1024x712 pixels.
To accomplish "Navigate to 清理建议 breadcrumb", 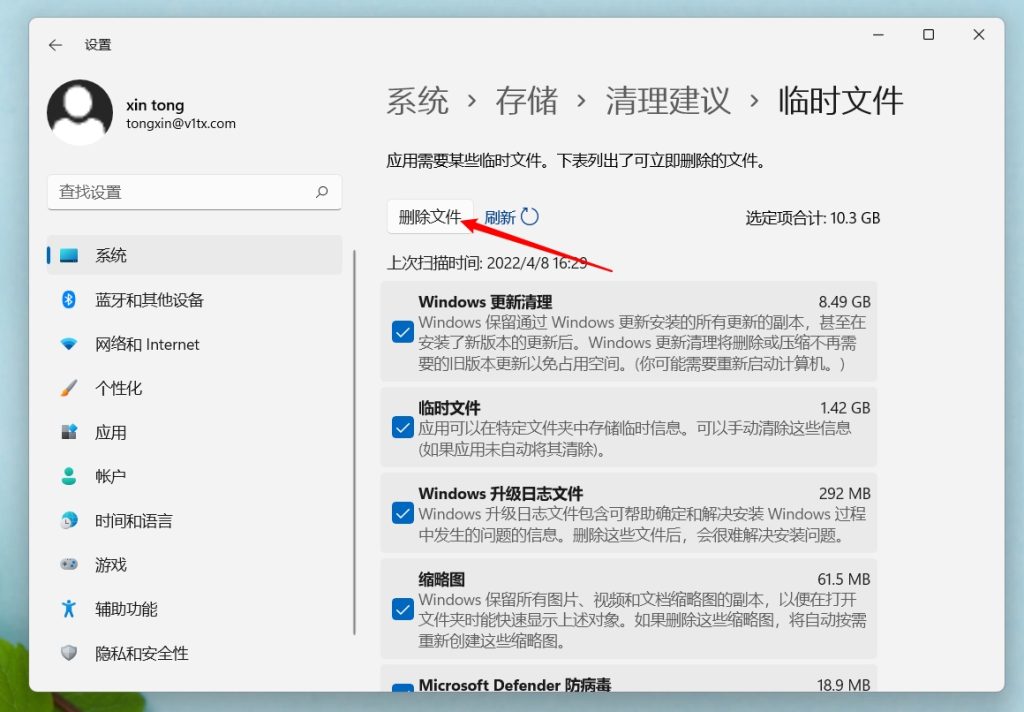I will pyautogui.click(x=667, y=101).
